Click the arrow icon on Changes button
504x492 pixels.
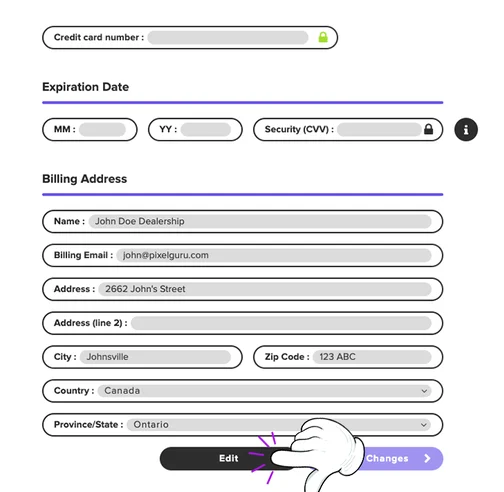[427, 459]
